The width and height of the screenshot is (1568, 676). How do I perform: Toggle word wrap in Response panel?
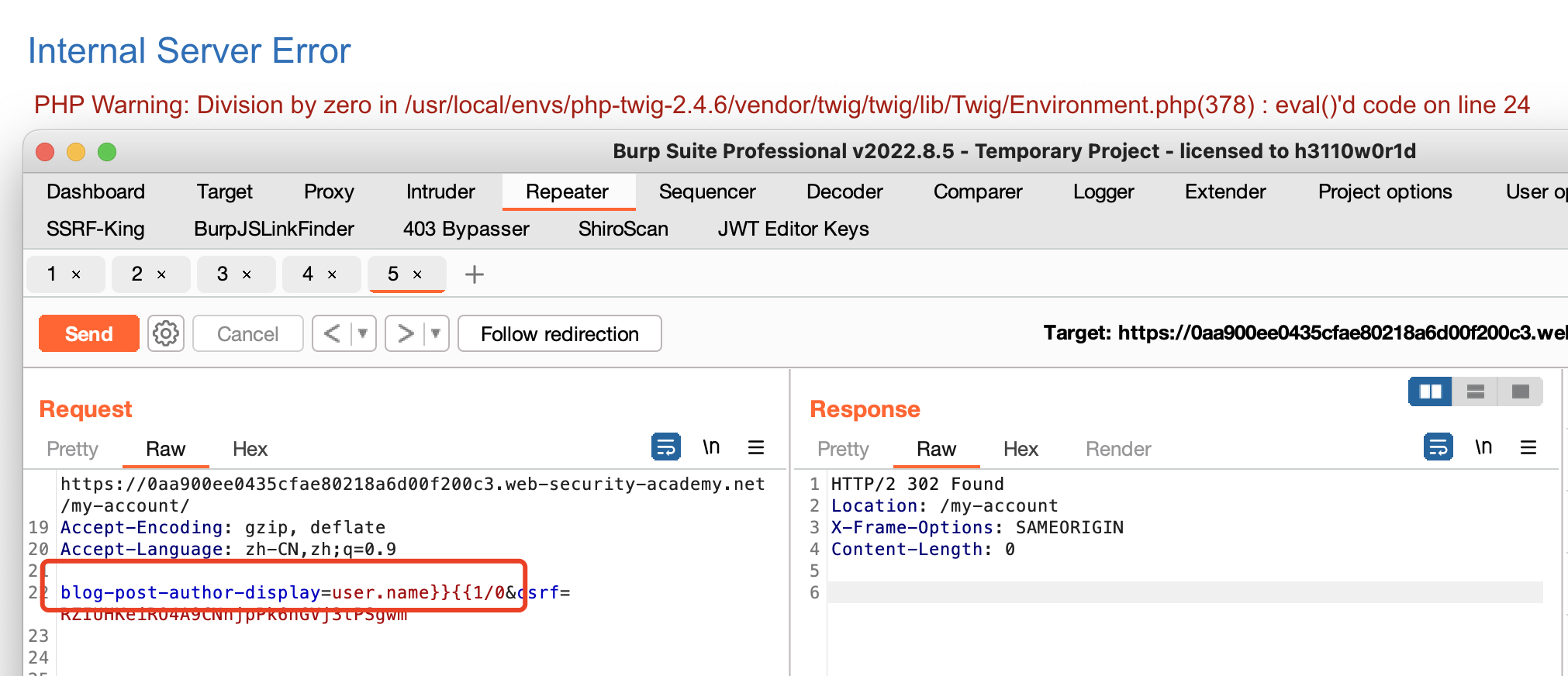point(1438,447)
